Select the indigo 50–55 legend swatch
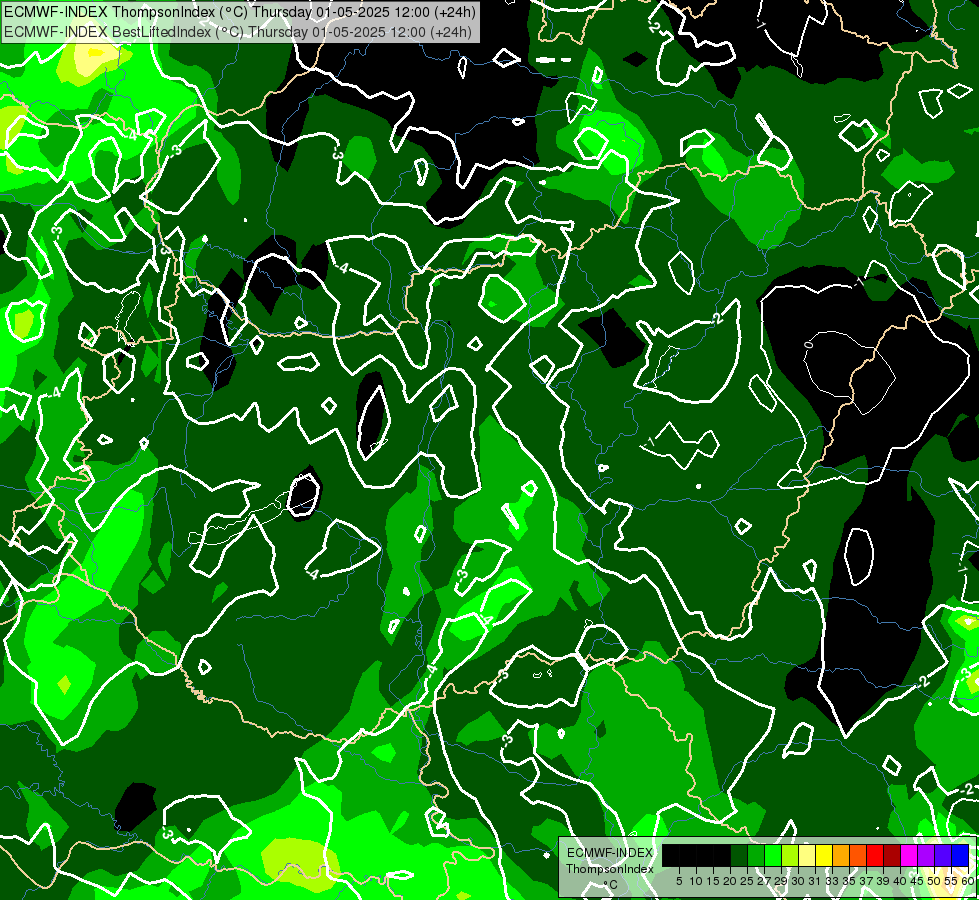 943,855
